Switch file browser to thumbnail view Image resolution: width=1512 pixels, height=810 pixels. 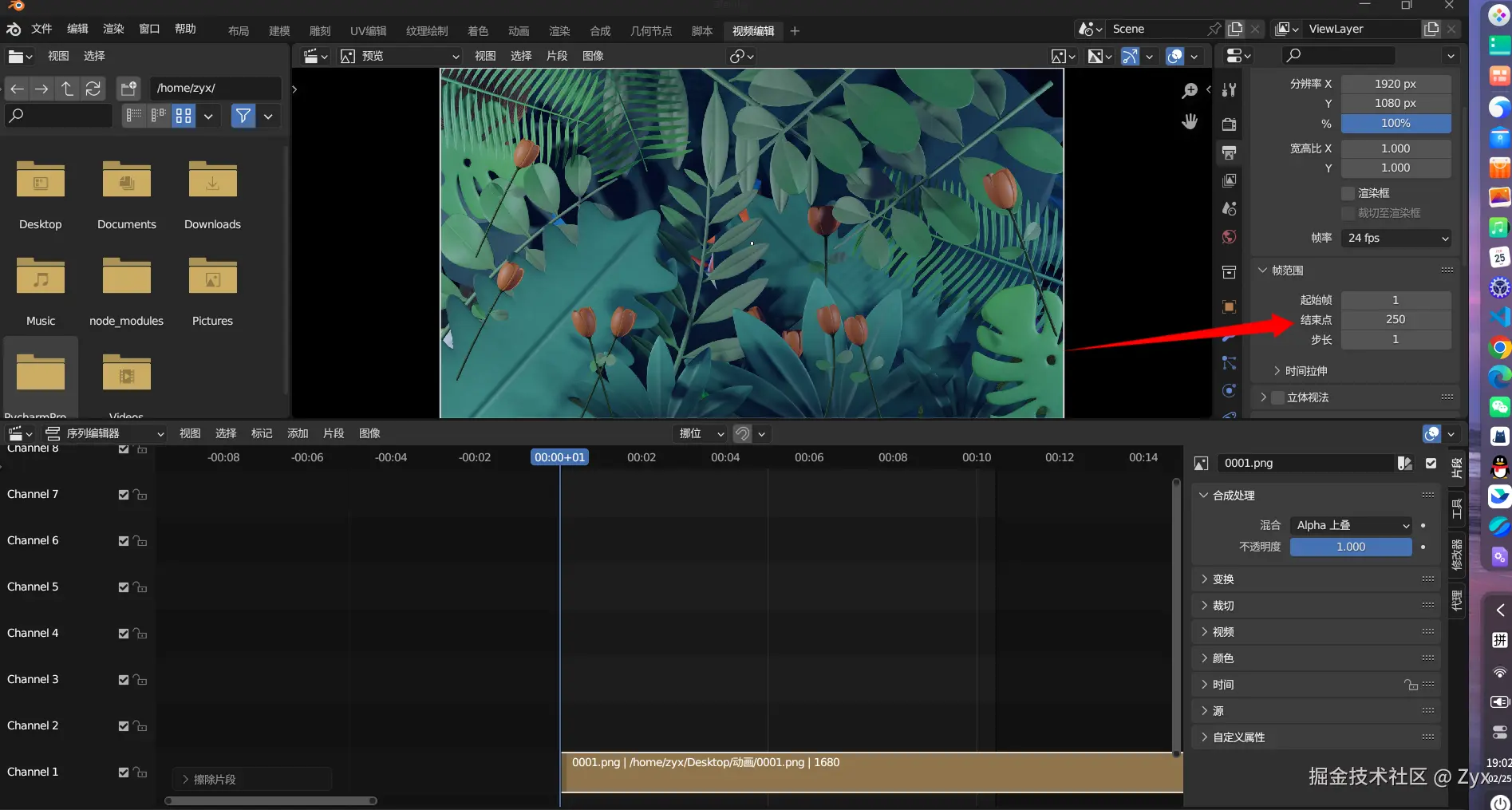point(184,116)
